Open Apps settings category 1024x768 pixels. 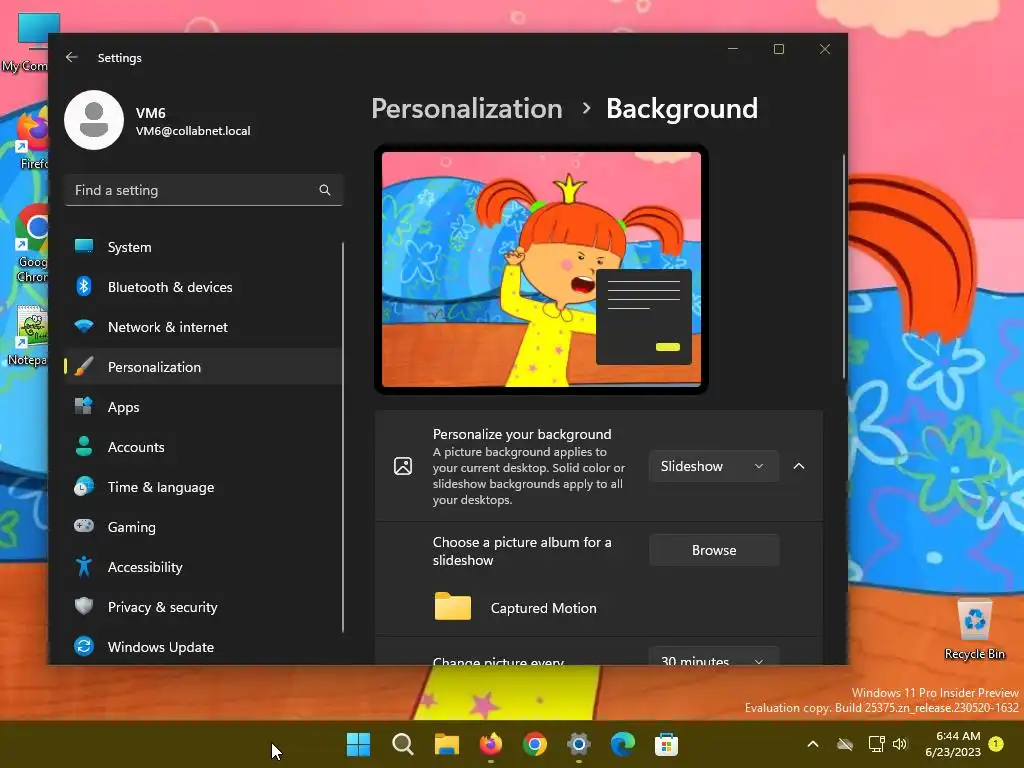(203, 406)
